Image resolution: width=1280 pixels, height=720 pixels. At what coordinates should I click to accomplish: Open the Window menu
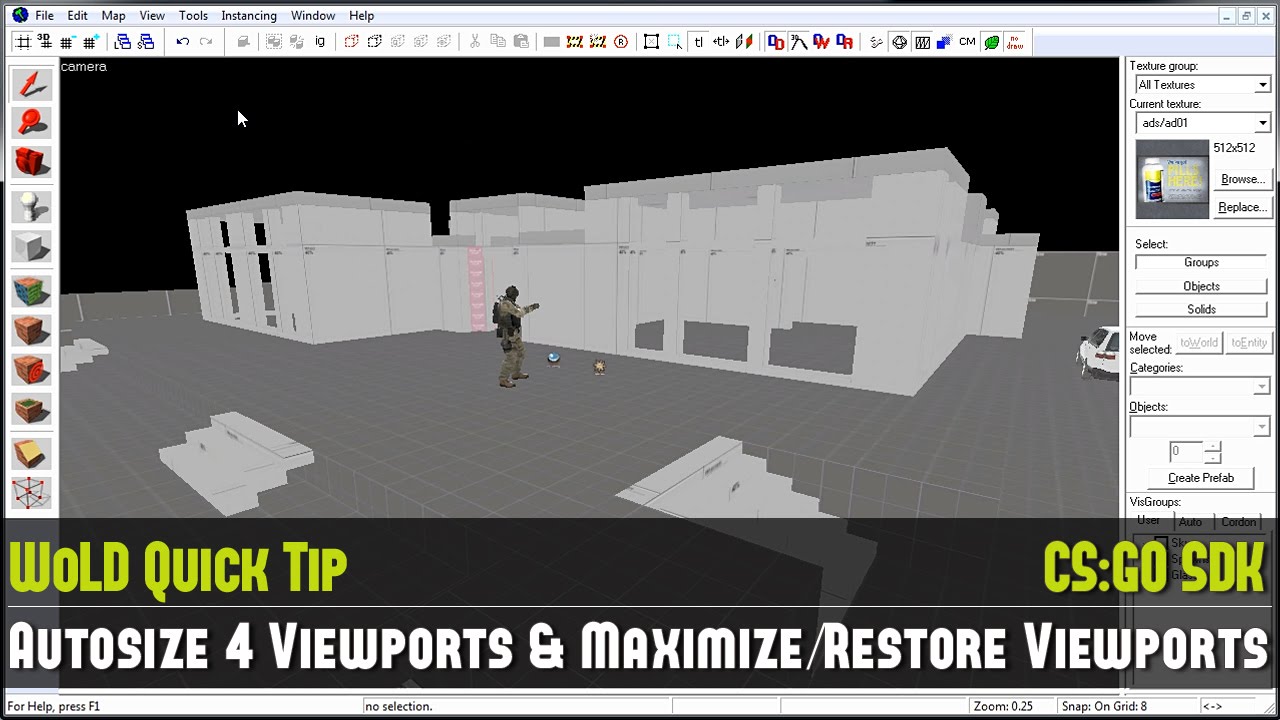313,15
